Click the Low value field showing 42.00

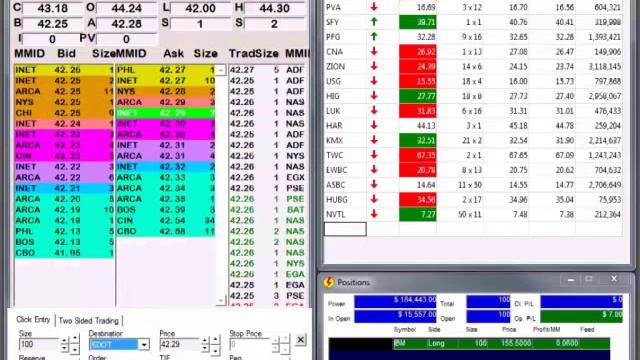coord(200,8)
